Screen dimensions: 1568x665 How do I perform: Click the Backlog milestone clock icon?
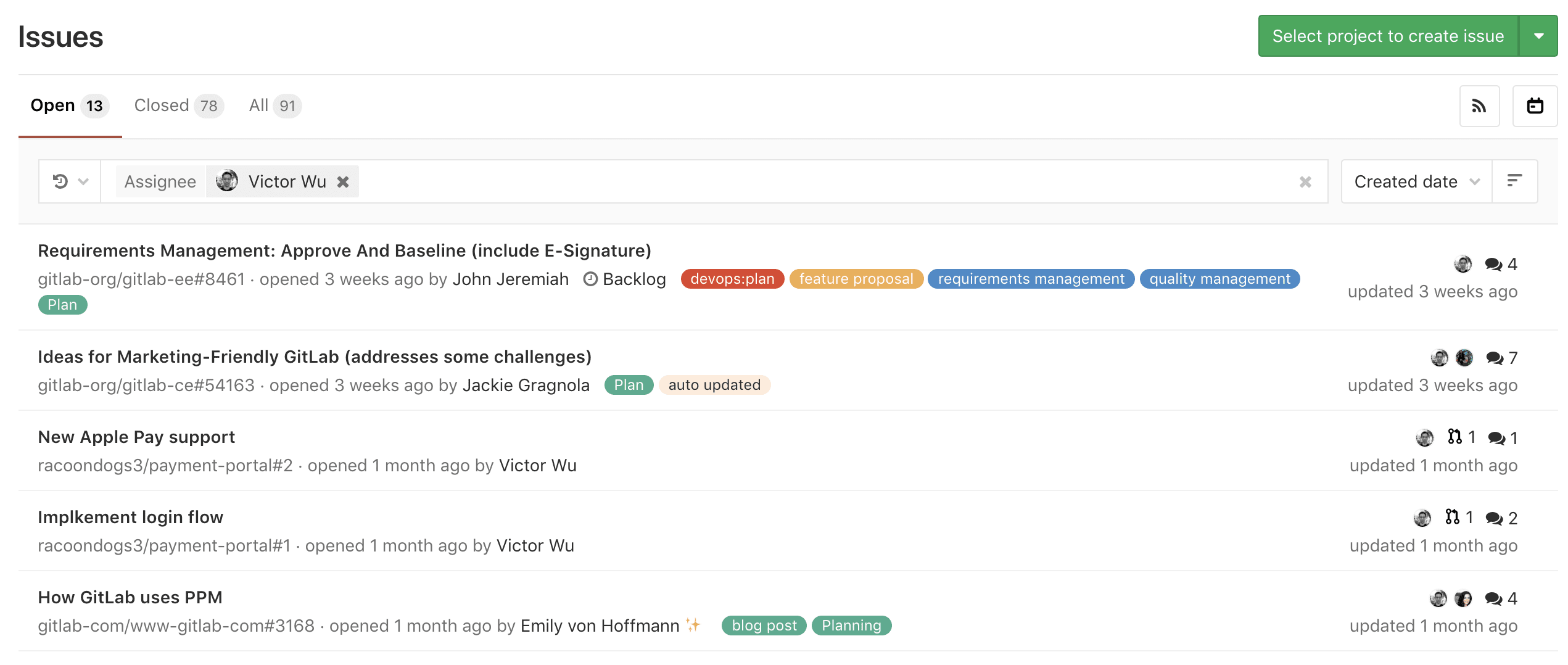pyautogui.click(x=592, y=279)
